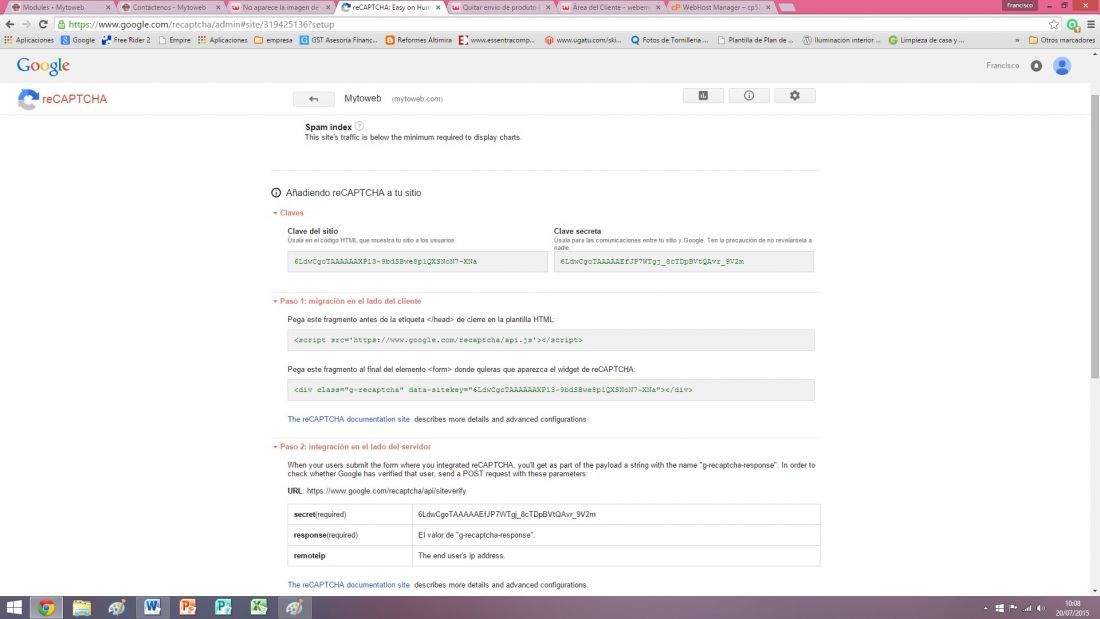Switch to the WebHost Manager tab
Image resolution: width=1100 pixels, height=619 pixels.
pyautogui.click(x=720, y=7)
